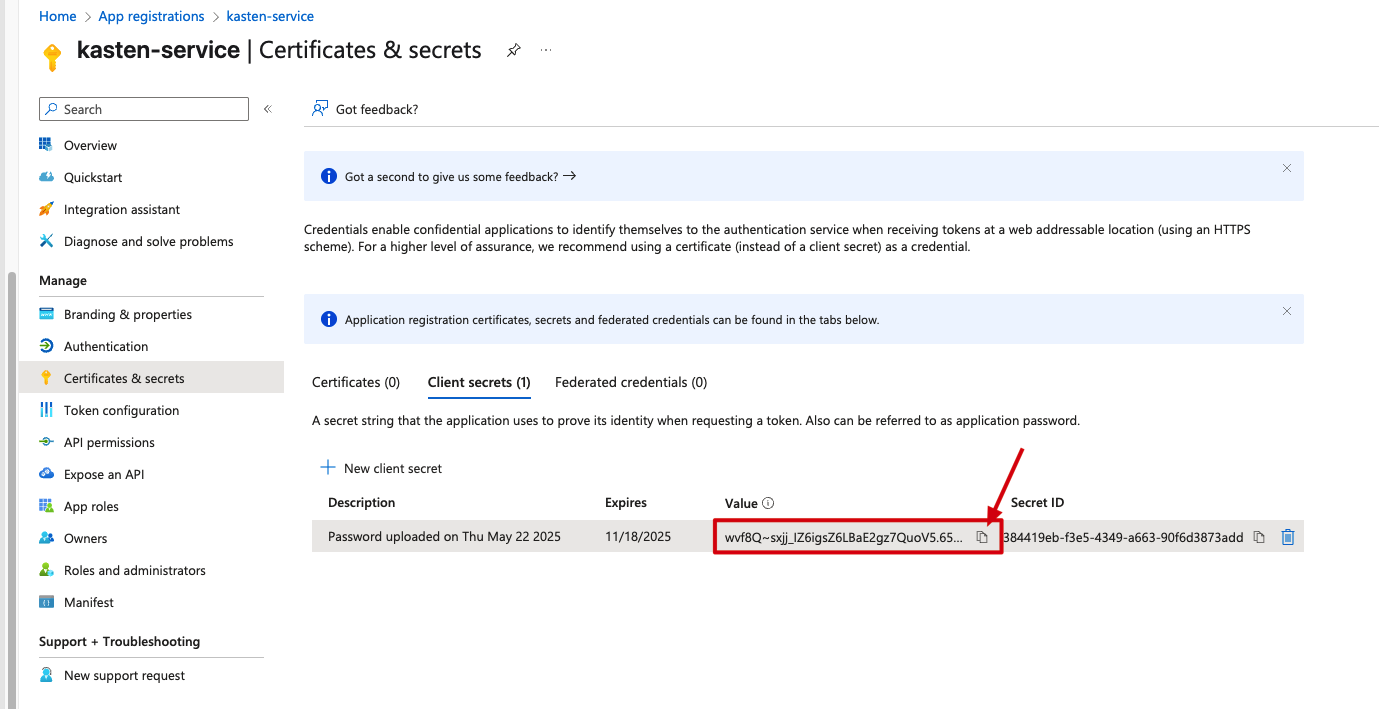The image size is (1379, 709).
Task: Click App registrations breadcrumb
Action: [x=151, y=16]
